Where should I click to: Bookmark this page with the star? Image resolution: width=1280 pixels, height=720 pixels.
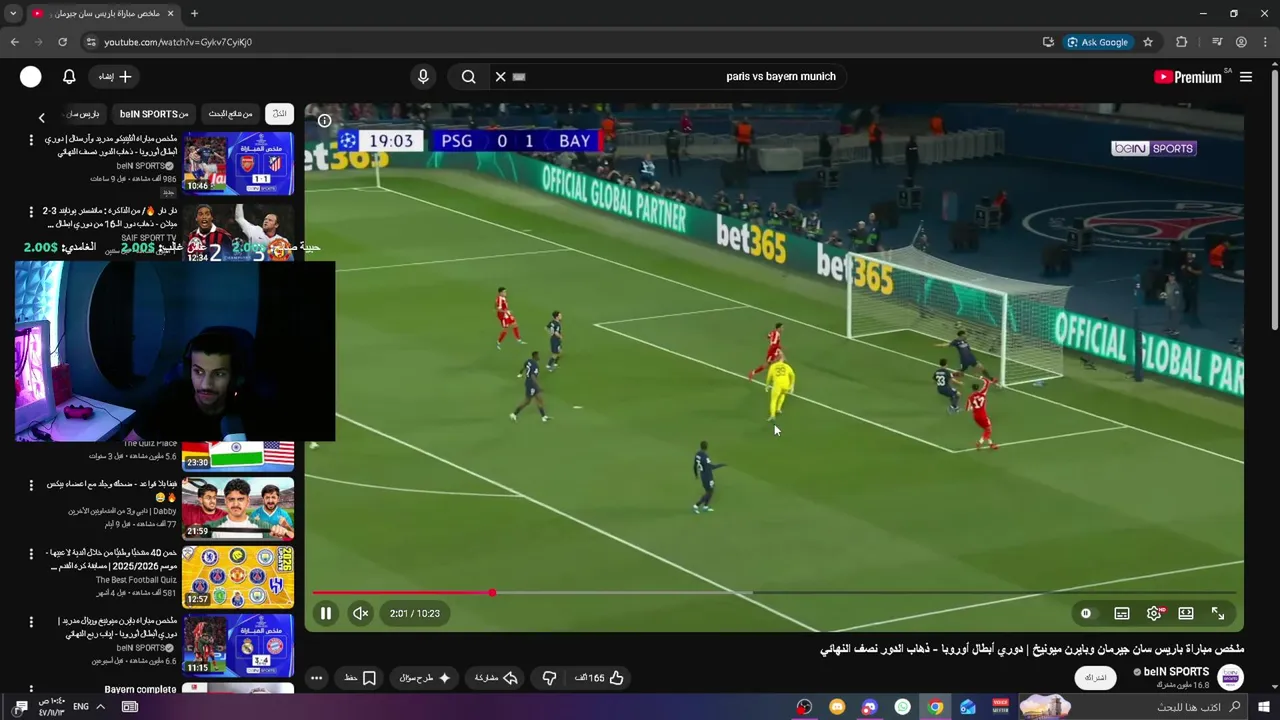(x=1148, y=42)
